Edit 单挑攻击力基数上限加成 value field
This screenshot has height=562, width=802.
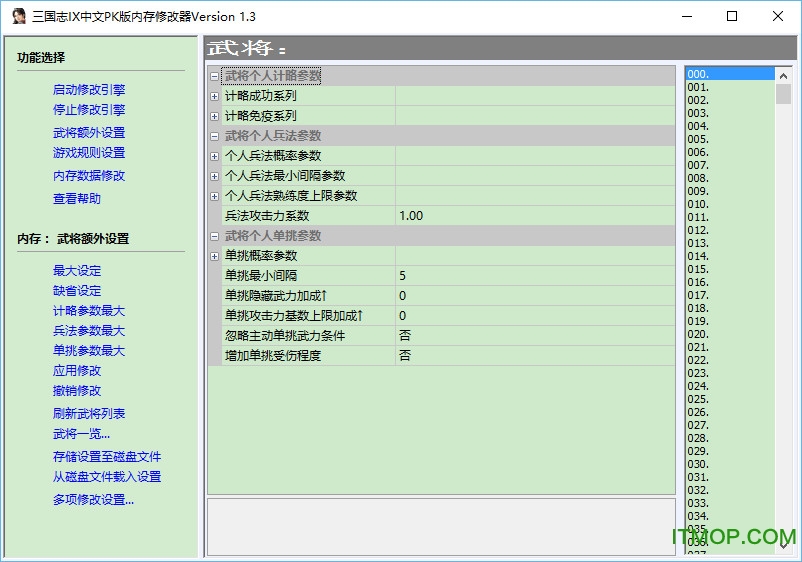point(535,316)
